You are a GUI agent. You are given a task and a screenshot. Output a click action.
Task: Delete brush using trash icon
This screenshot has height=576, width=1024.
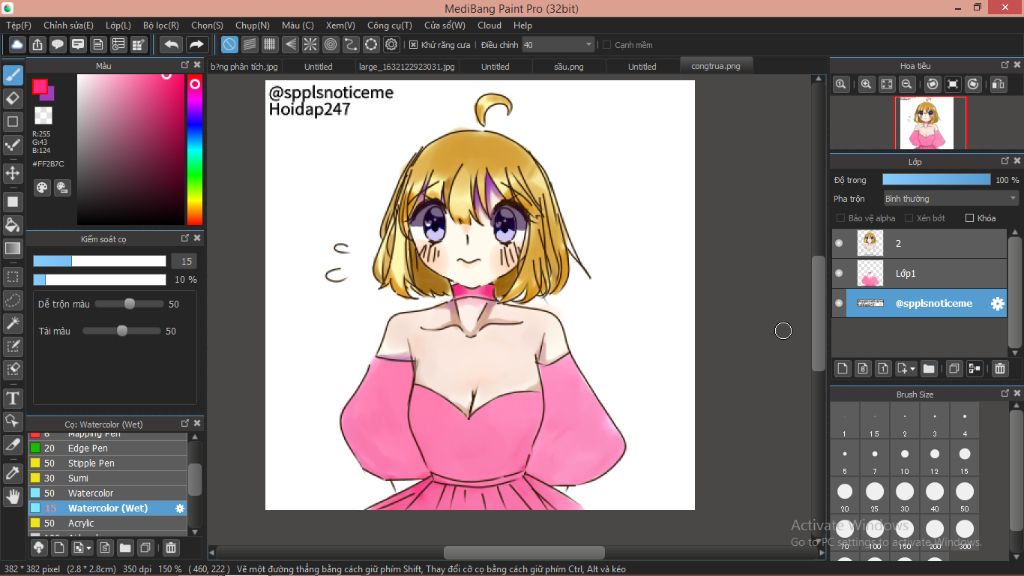tap(170, 548)
